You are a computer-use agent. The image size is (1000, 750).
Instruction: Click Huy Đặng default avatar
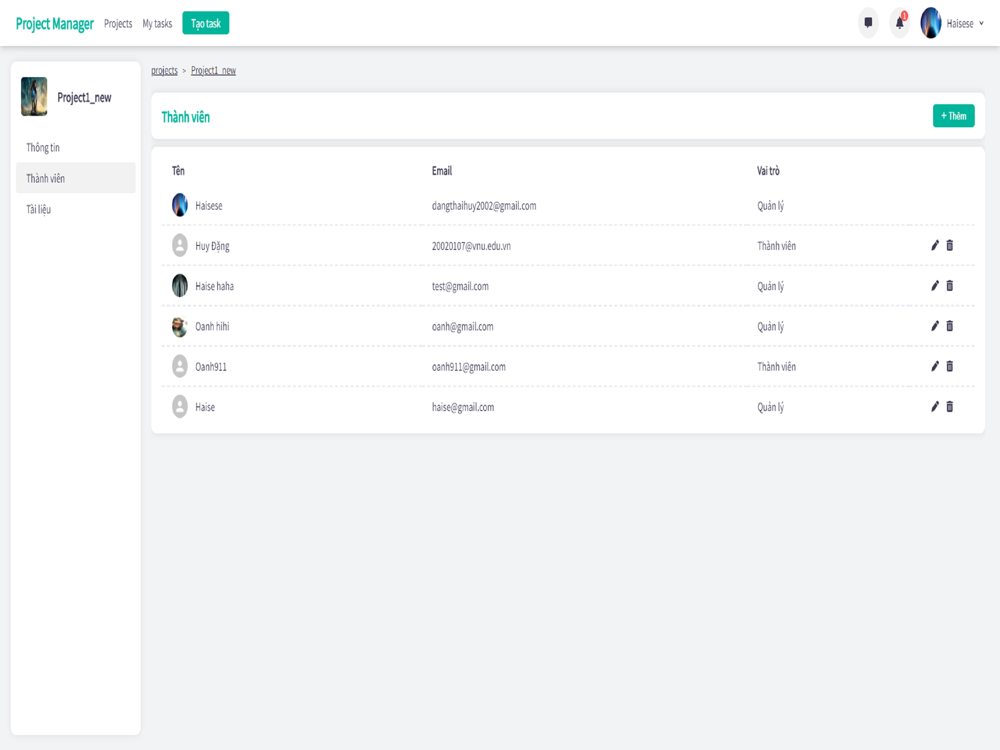click(x=180, y=246)
